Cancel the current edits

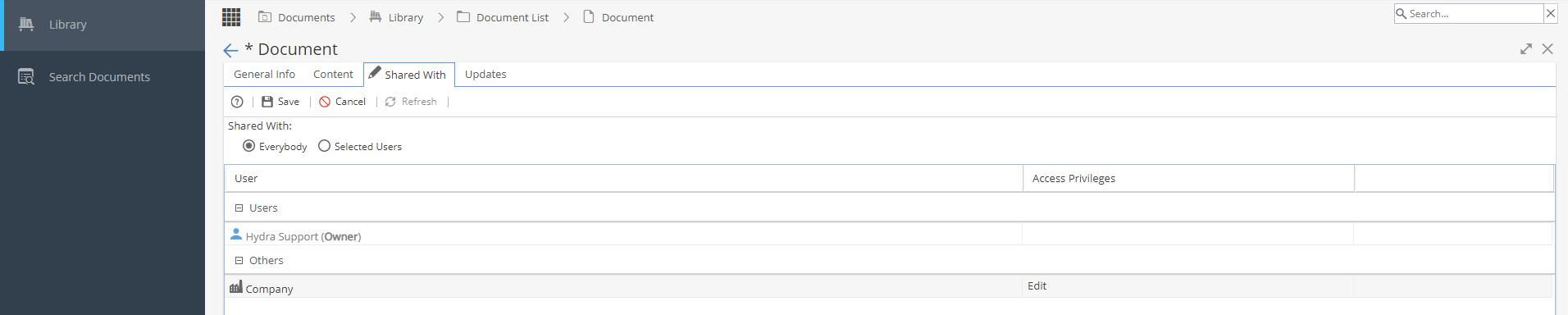click(343, 102)
